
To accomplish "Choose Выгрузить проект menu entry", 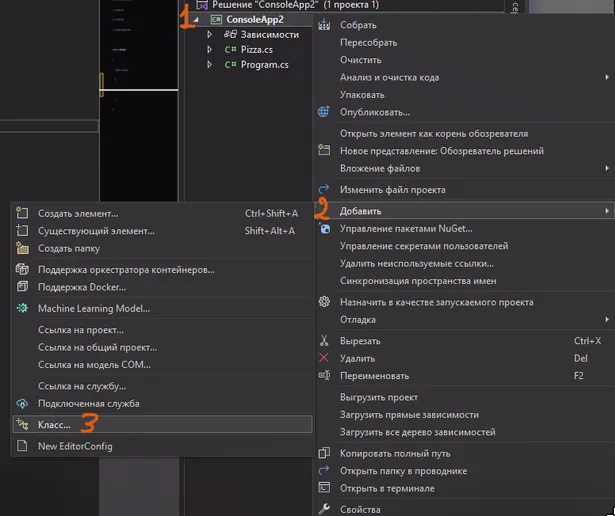I will point(379,397).
